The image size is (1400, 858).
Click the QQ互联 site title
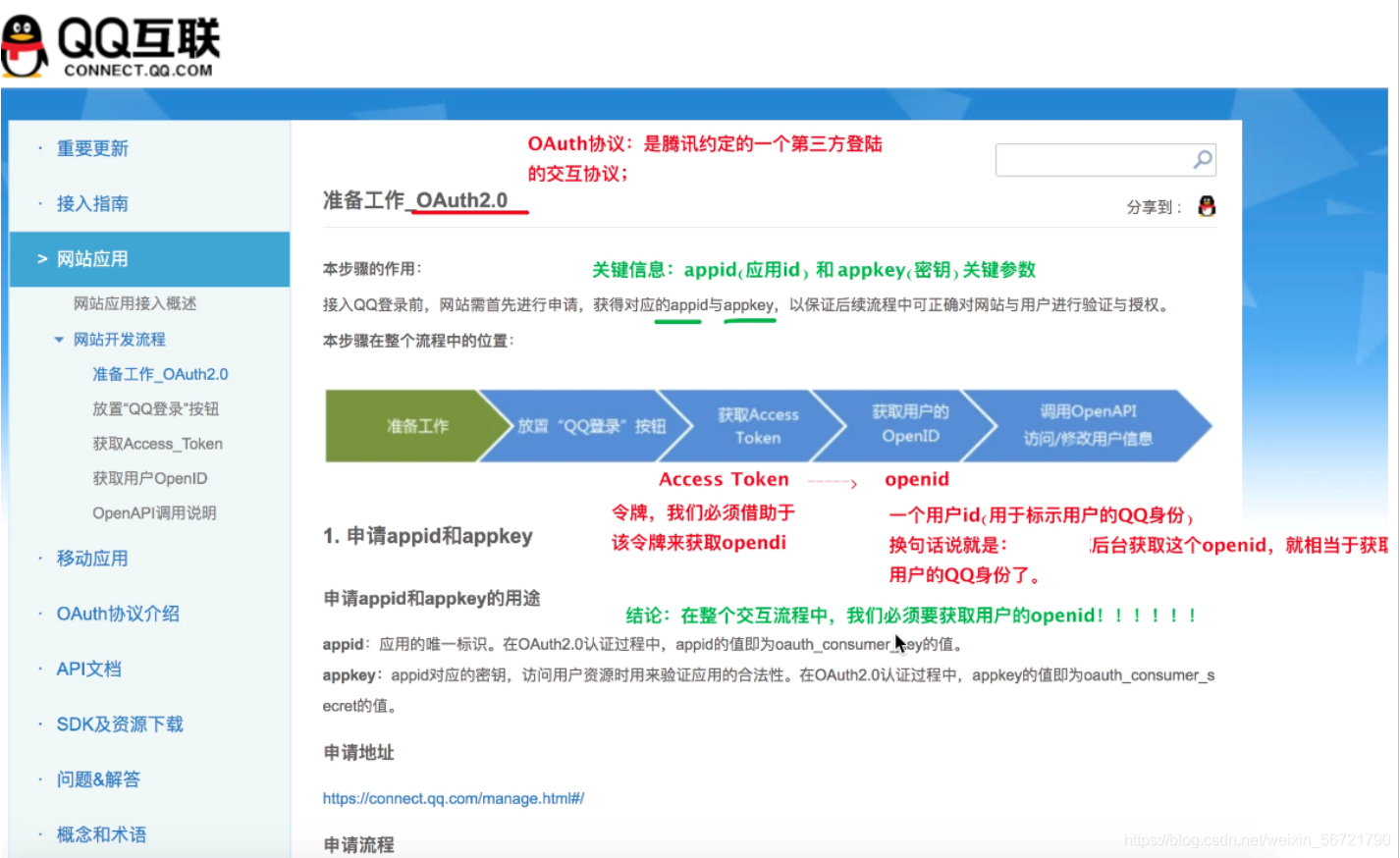pos(138,38)
